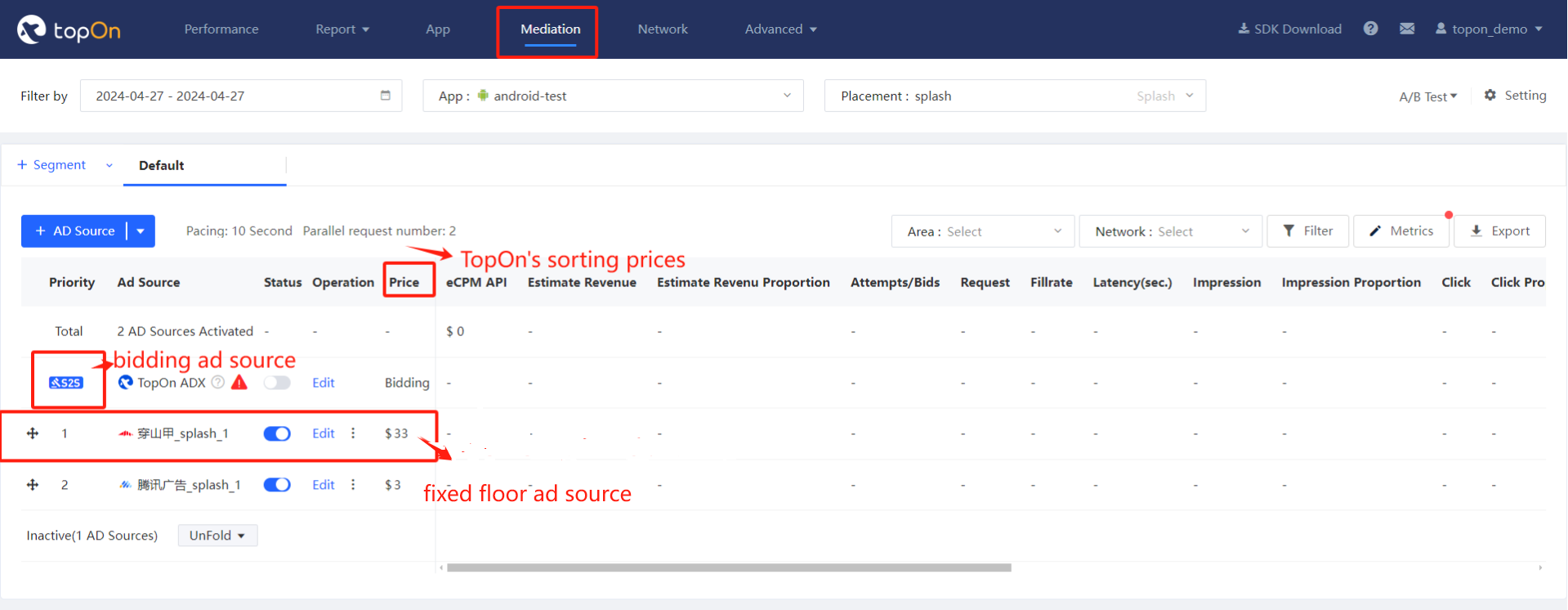Open the Advanced dropdown menu
Viewport: 1568px width, 610px height.
coord(780,29)
